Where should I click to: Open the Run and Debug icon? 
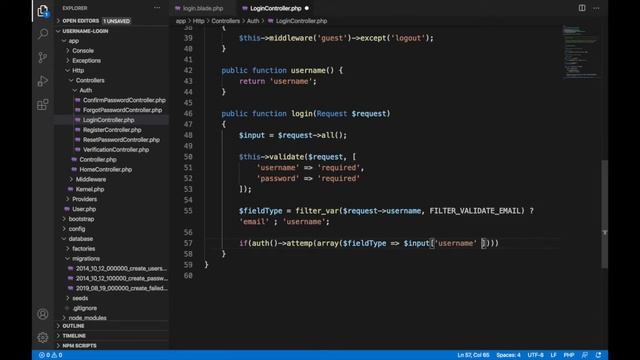43,81
